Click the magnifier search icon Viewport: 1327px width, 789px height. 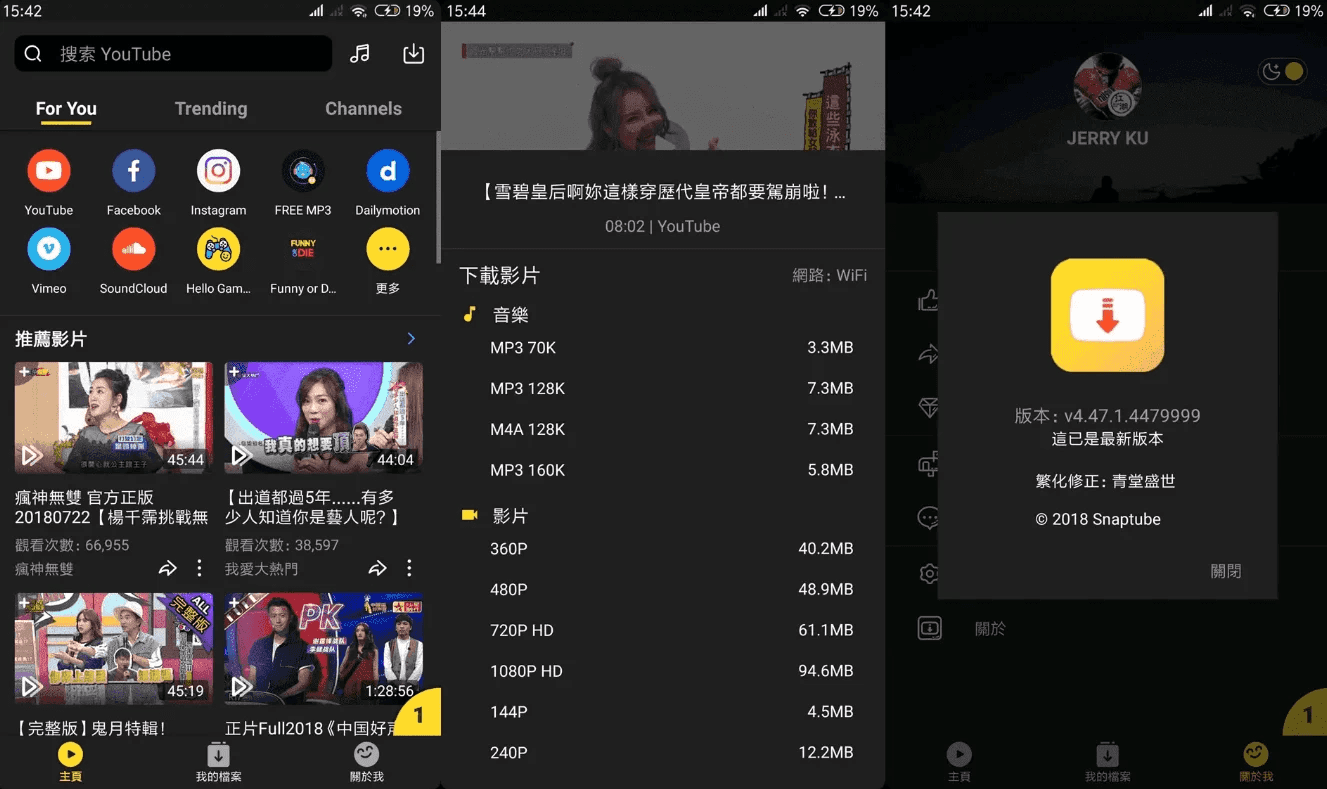pyautogui.click(x=33, y=54)
